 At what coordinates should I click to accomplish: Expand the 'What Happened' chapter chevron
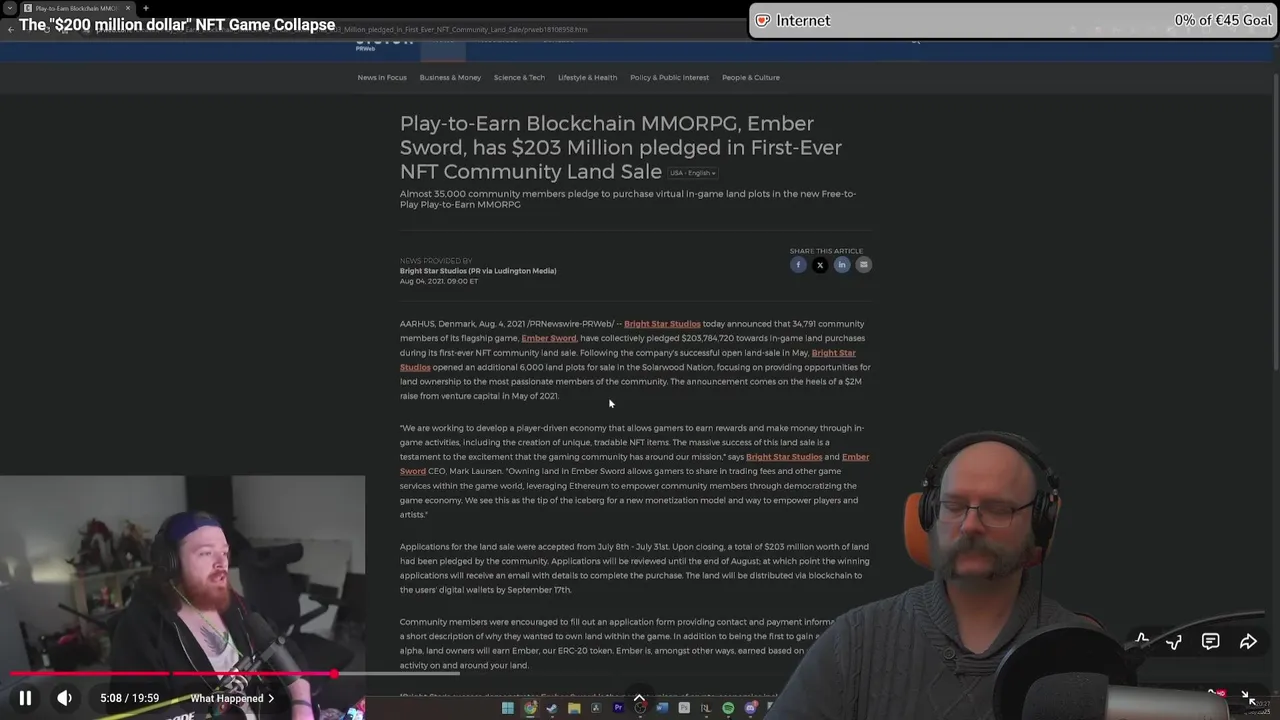pos(270,698)
